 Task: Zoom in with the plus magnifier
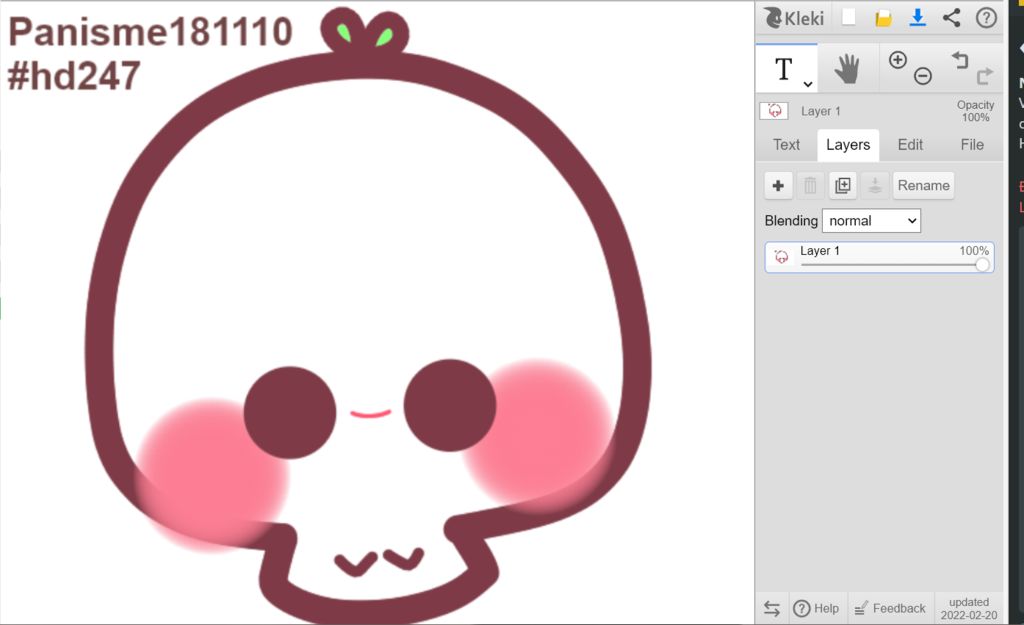coord(898,60)
